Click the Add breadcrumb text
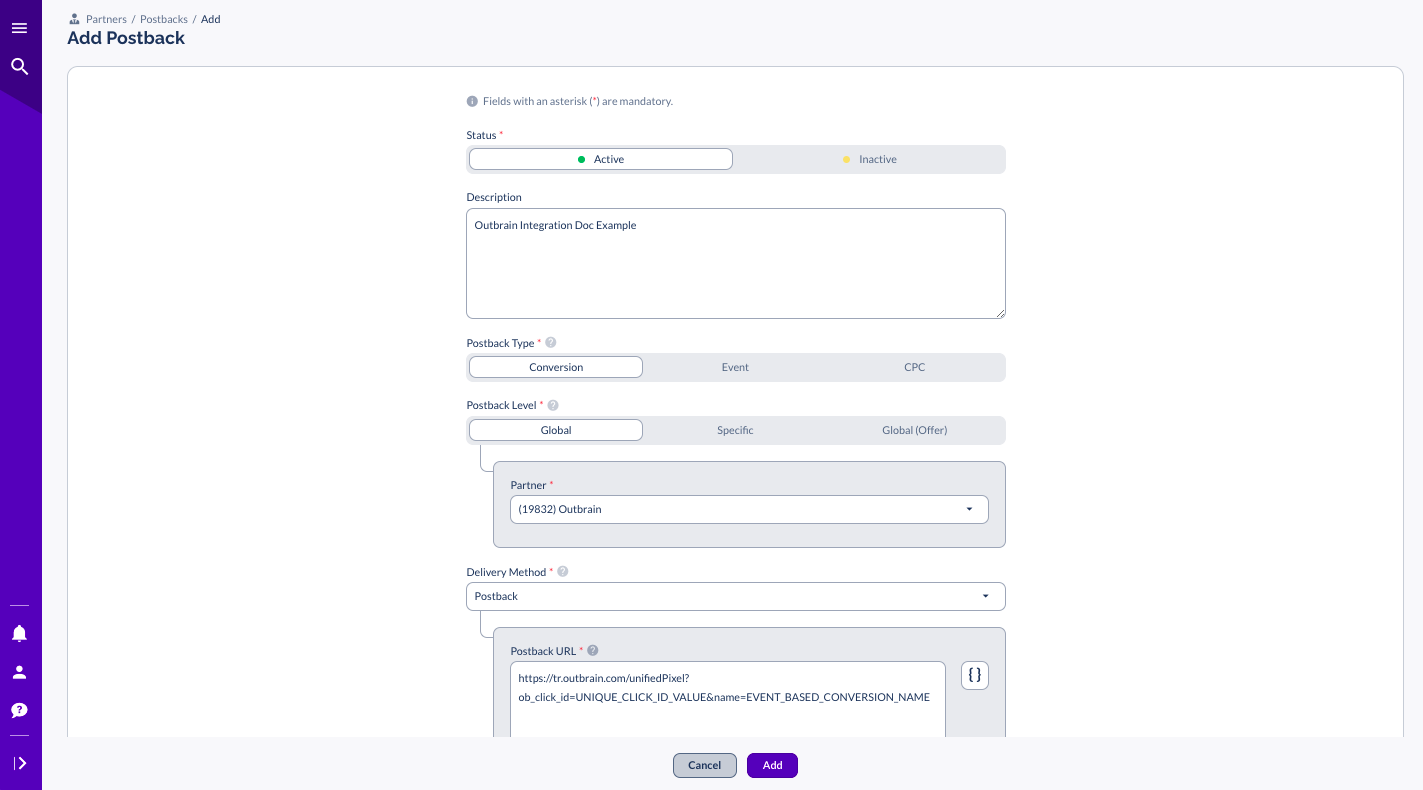The height and width of the screenshot is (790, 1423). click(211, 19)
